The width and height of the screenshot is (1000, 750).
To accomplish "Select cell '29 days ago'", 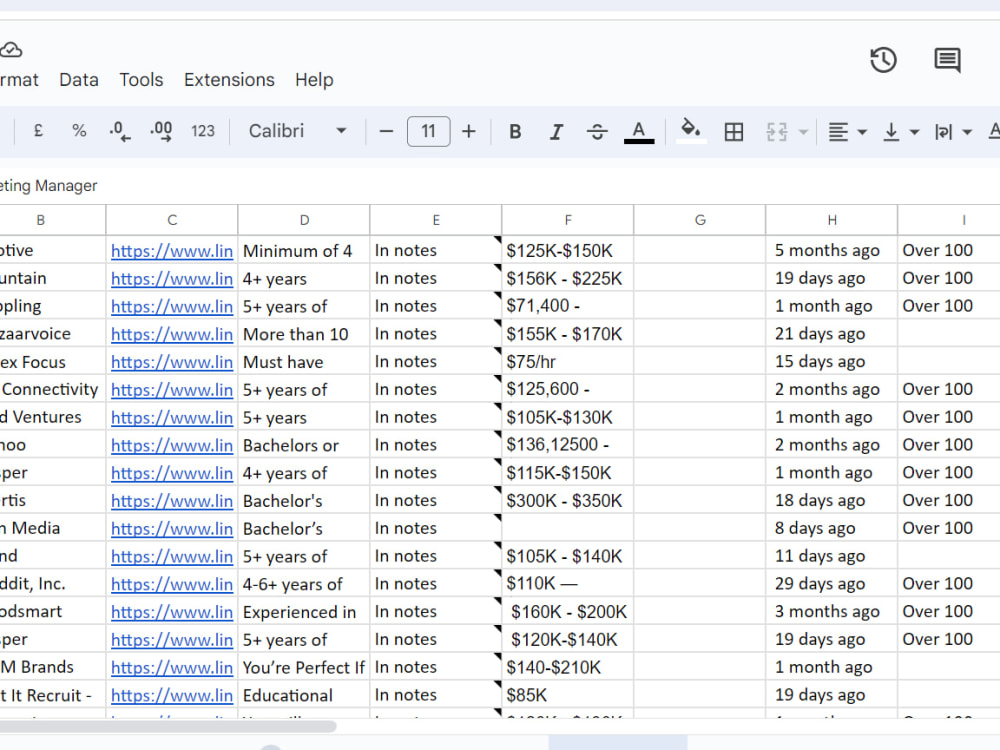I will (832, 584).
